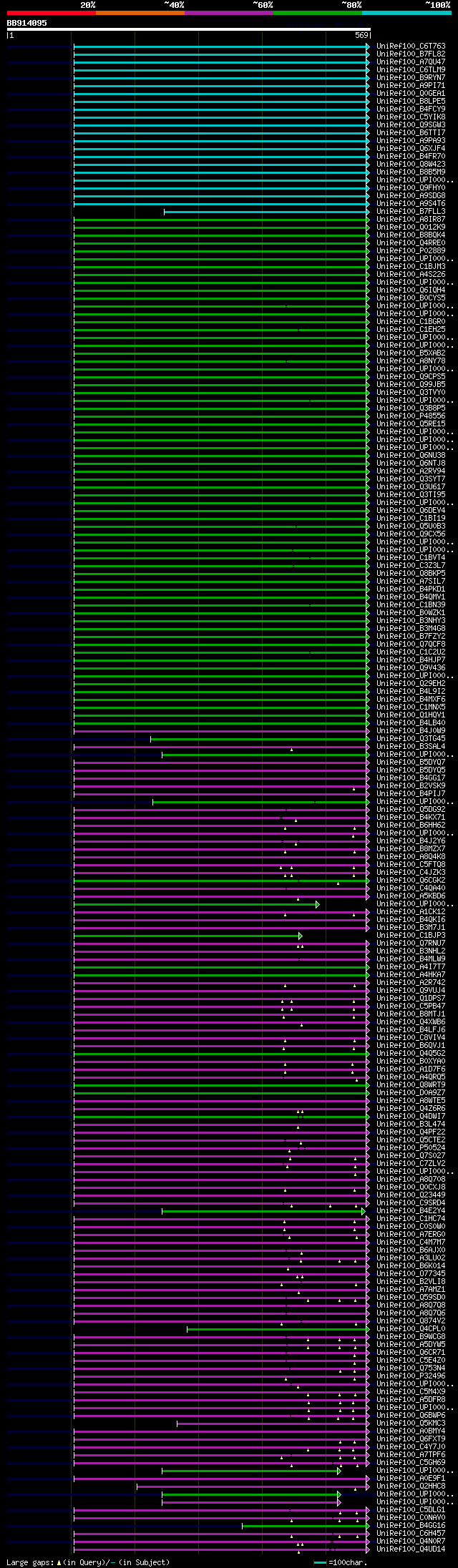The height and width of the screenshot is (1568, 458).
Task: Select hit UniRef100_C1BJP3
Action: click(x=411, y=936)
